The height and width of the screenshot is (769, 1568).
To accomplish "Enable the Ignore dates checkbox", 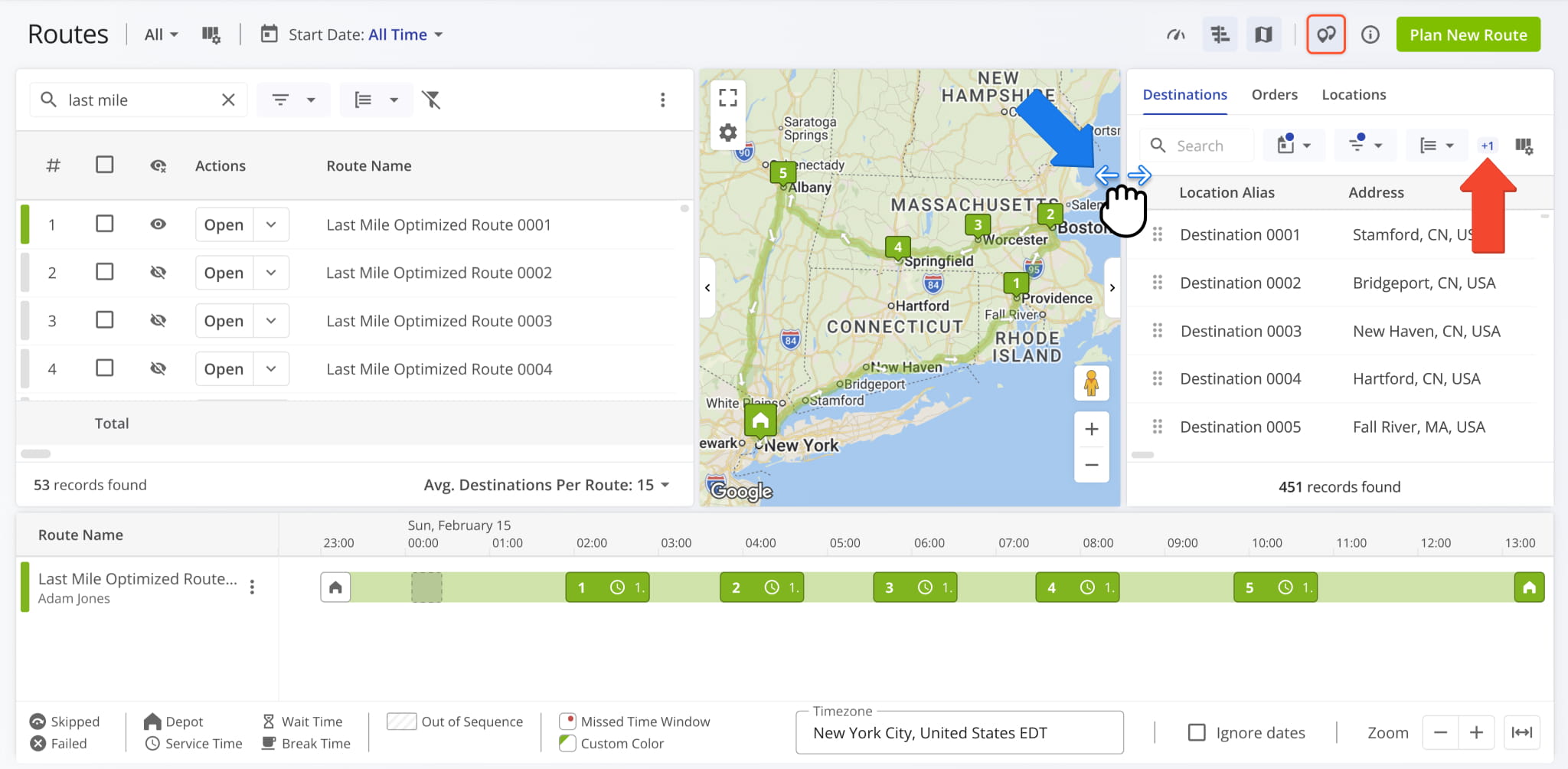I will (1197, 732).
